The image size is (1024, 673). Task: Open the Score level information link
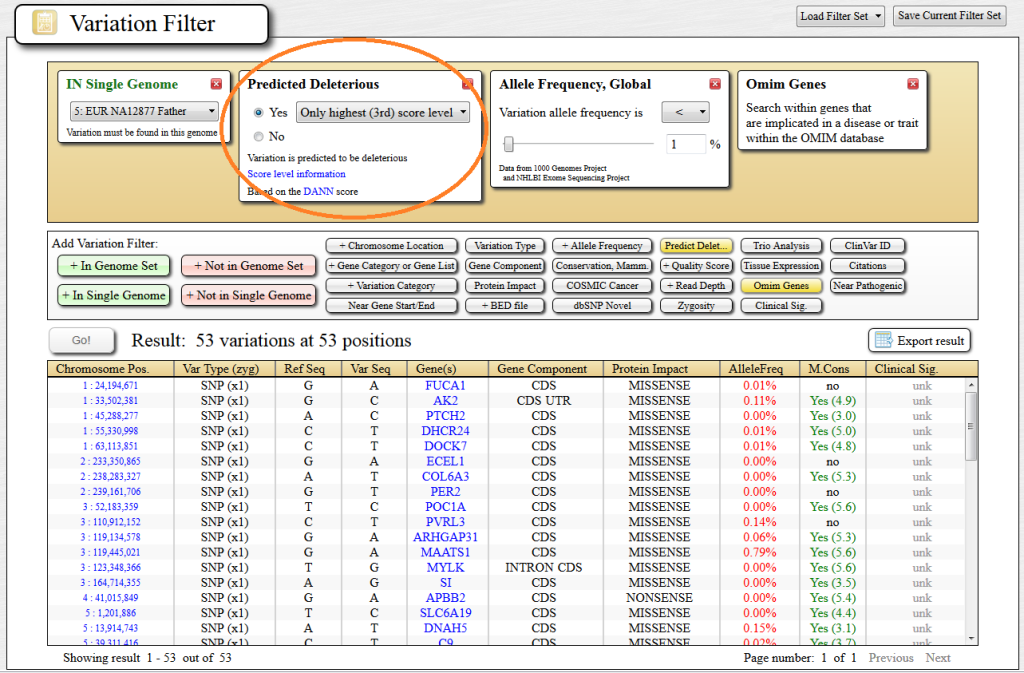click(x=295, y=175)
